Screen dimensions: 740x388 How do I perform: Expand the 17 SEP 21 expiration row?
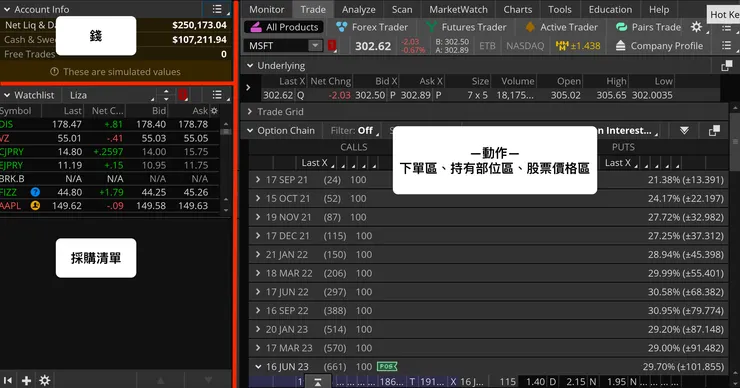click(x=258, y=180)
